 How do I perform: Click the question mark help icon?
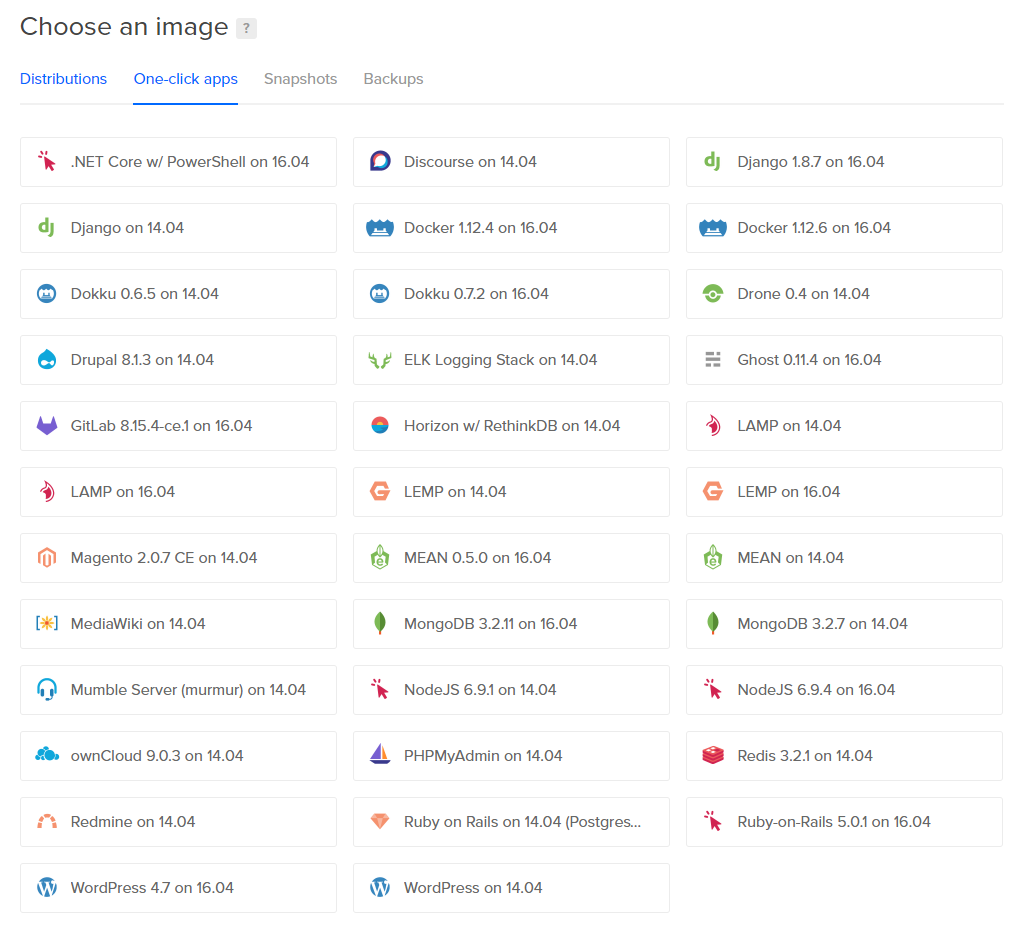pos(246,28)
